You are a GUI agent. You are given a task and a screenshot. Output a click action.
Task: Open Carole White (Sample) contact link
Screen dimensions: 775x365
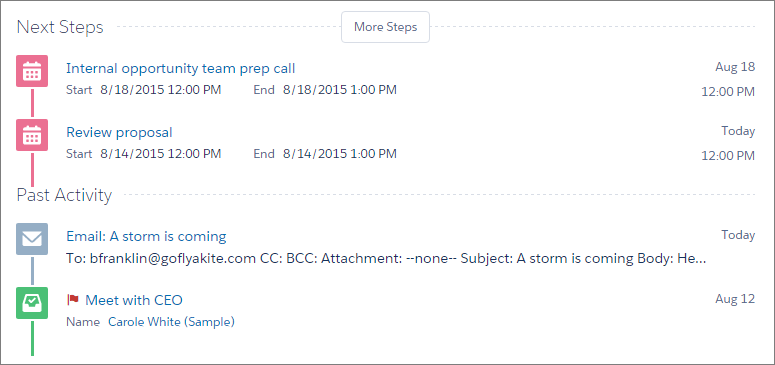172,322
